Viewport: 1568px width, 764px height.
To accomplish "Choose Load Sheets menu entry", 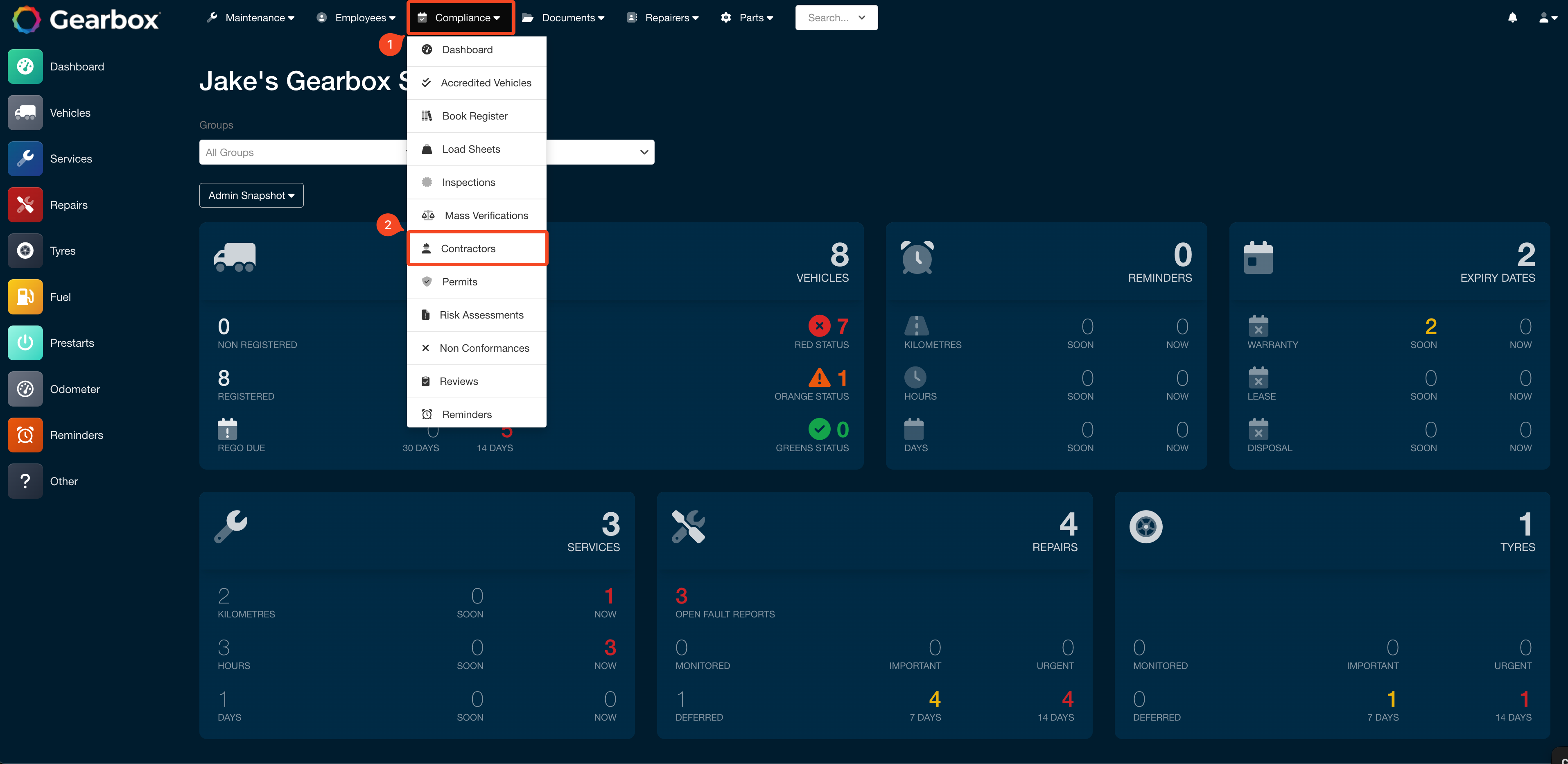I will 477,149.
